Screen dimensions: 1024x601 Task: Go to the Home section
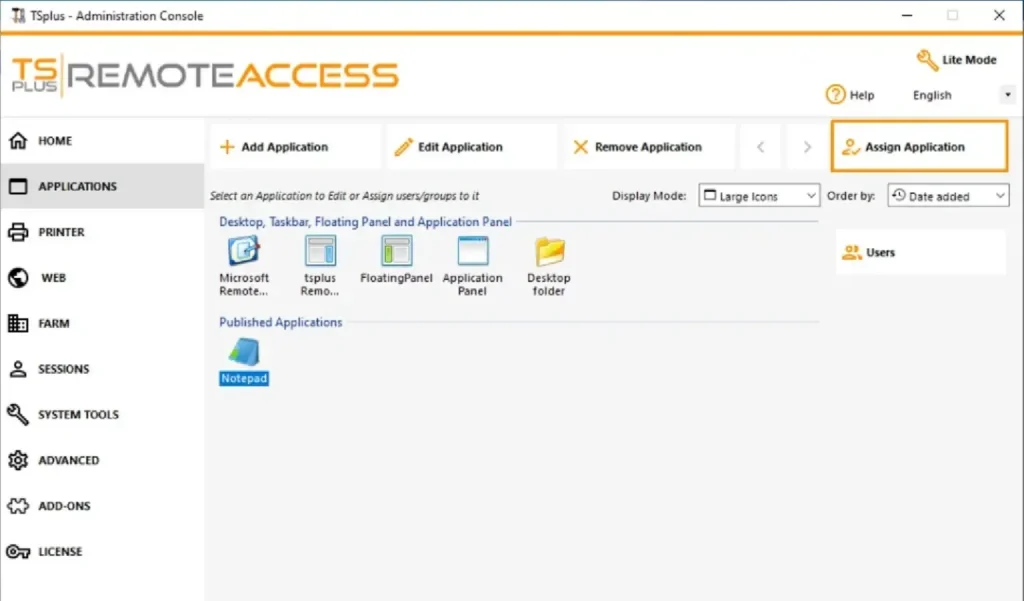(x=55, y=141)
